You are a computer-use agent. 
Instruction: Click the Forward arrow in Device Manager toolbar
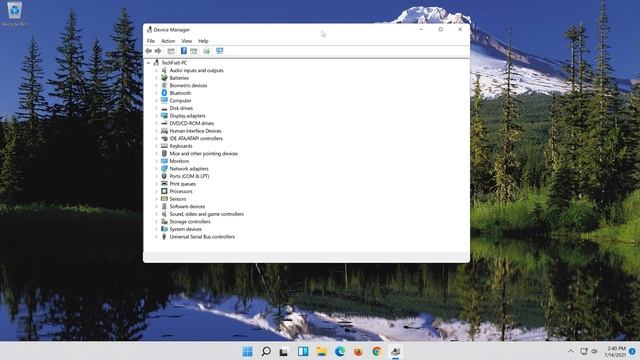[158, 51]
